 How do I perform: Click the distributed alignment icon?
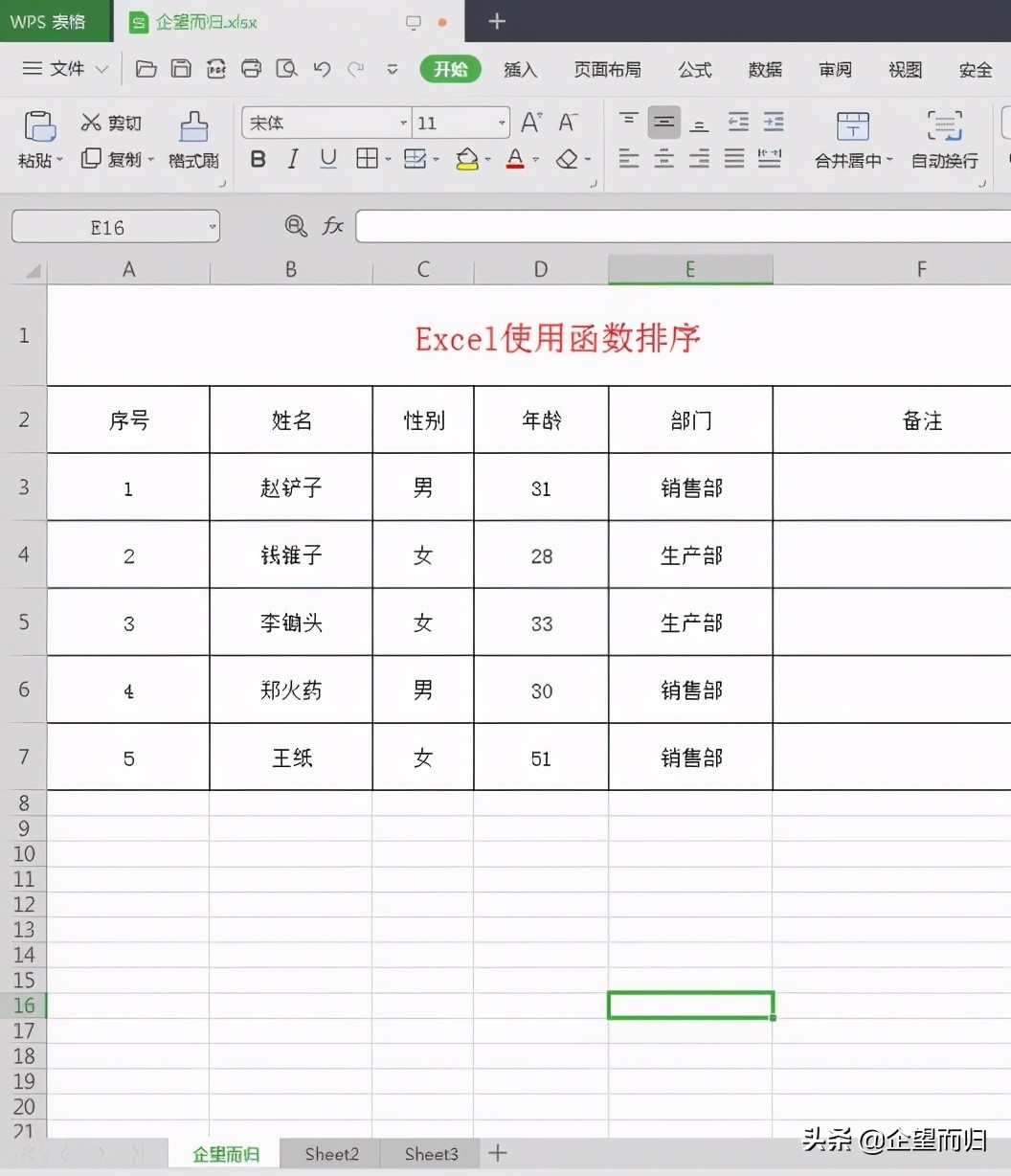(770, 159)
